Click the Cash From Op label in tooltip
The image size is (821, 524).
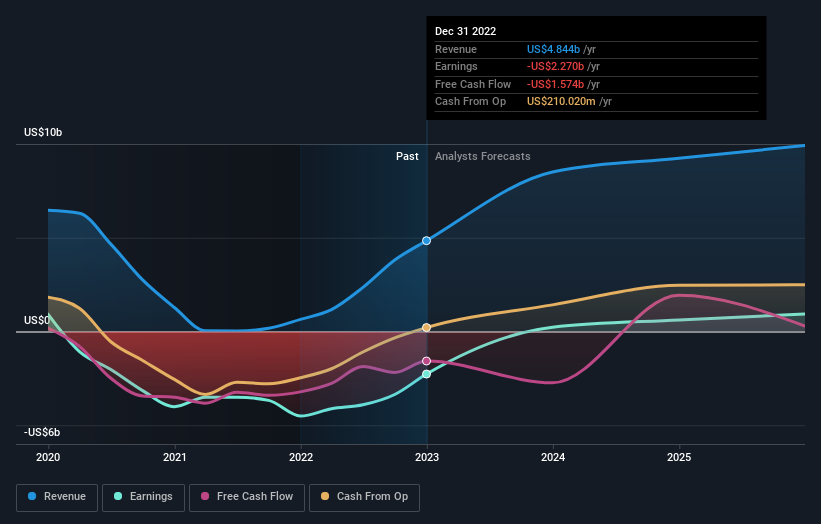pyautogui.click(x=470, y=102)
